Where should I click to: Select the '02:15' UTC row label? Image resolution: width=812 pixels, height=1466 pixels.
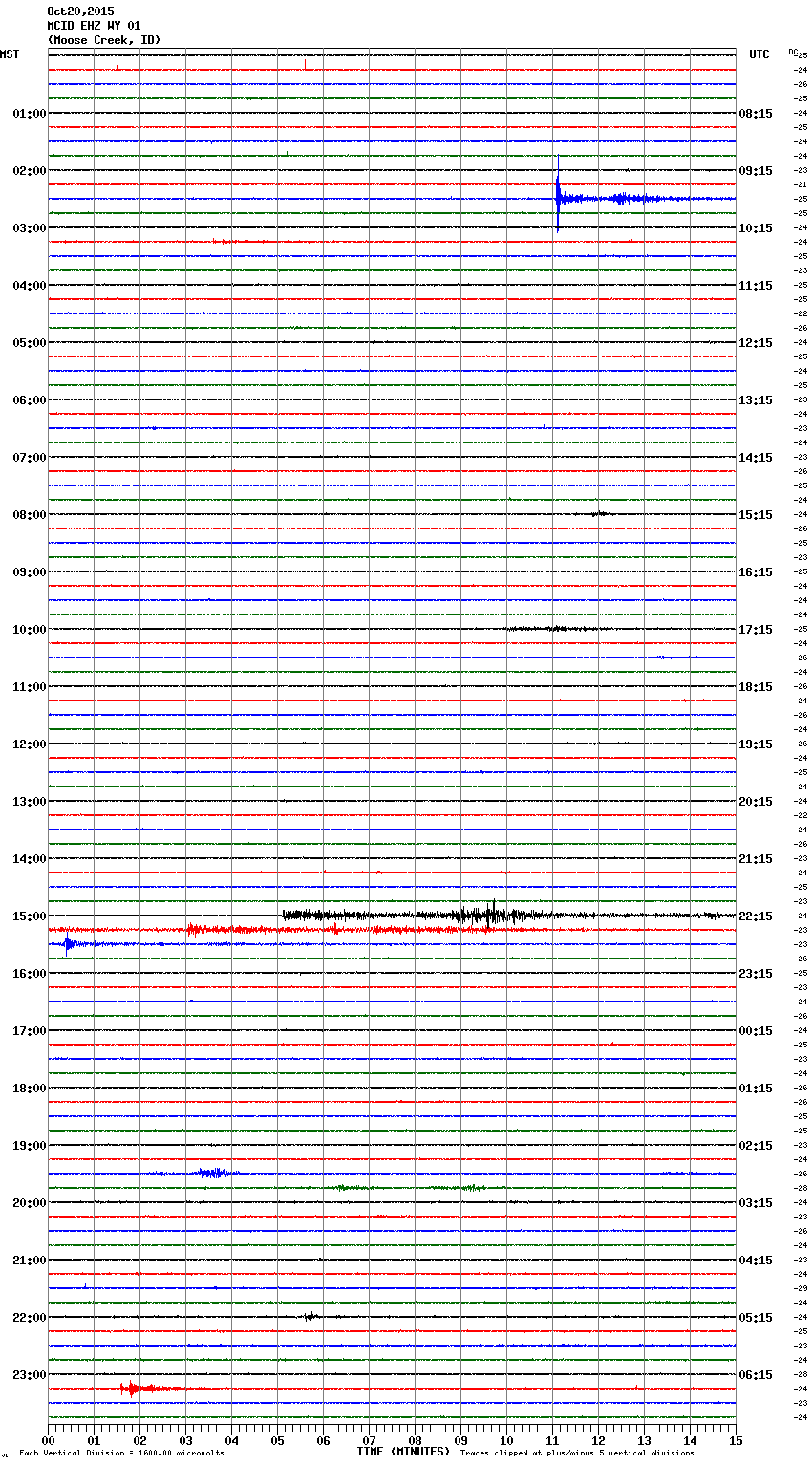point(756,1146)
